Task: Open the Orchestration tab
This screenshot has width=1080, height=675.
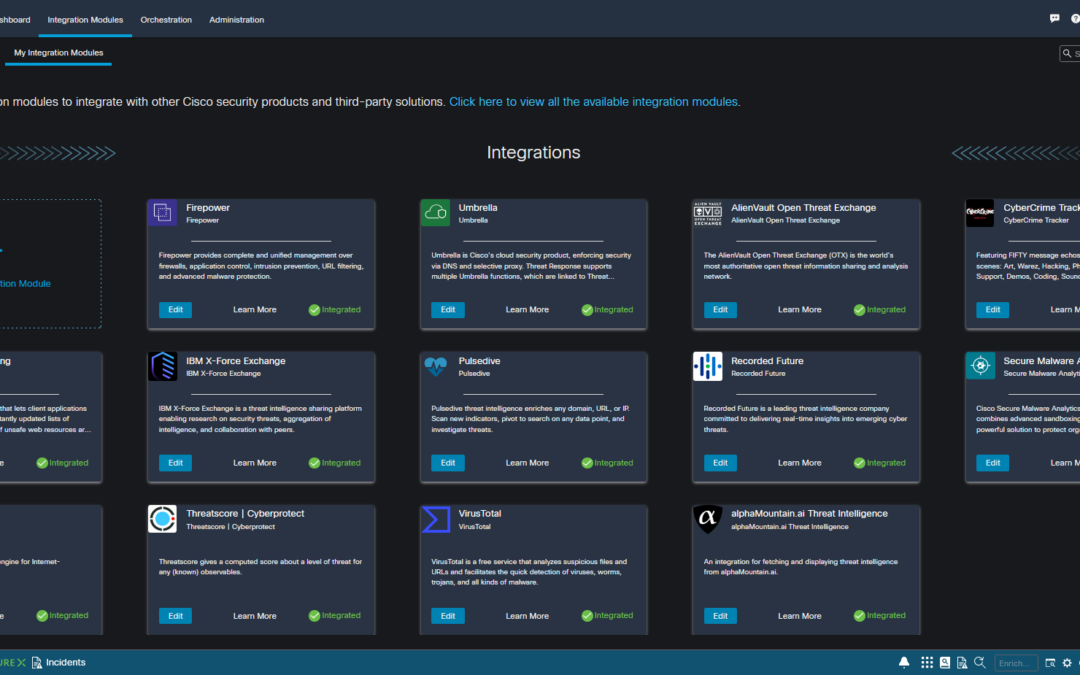Action: coord(166,20)
